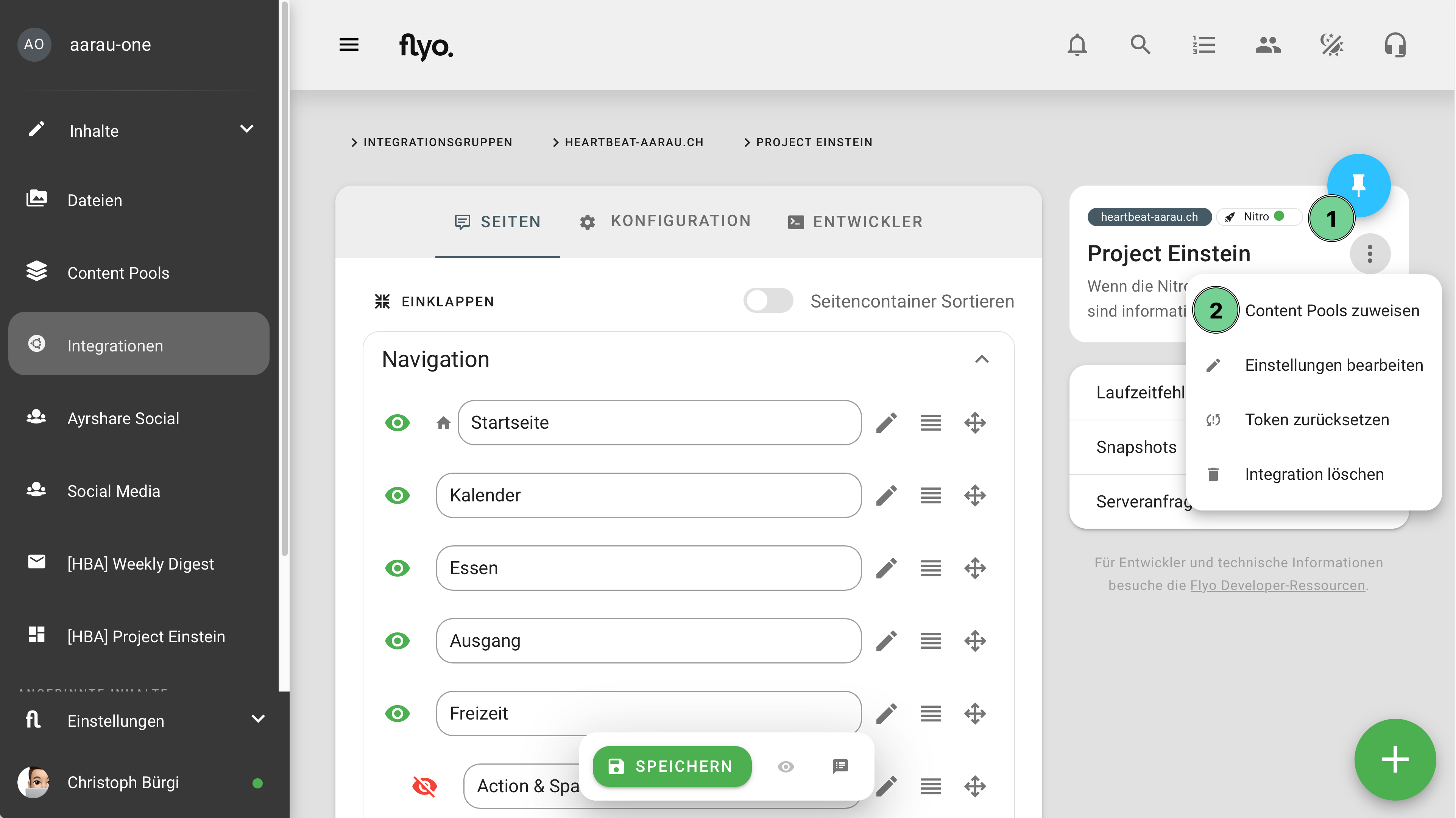Image resolution: width=1456 pixels, height=818 pixels.
Task: Click the hamburger menu icon
Action: (349, 45)
